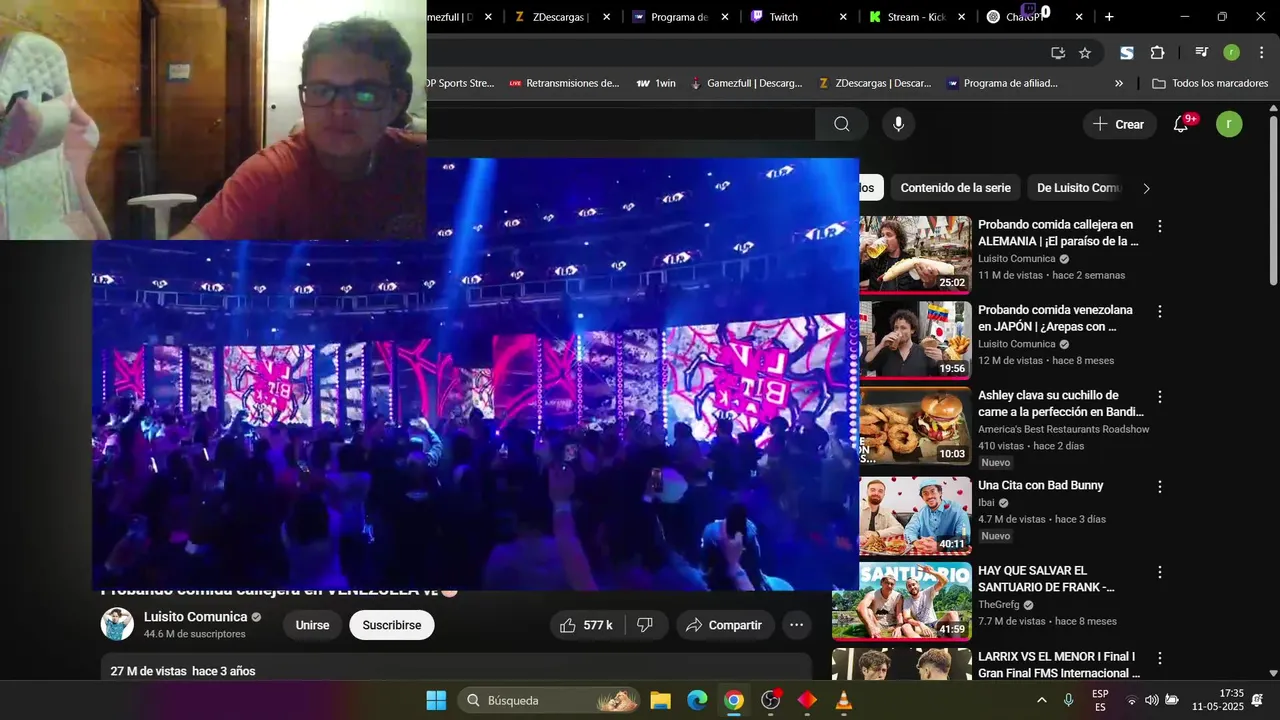Open the Todos los marcadores folder
This screenshot has height=720, width=1280.
1210,84
